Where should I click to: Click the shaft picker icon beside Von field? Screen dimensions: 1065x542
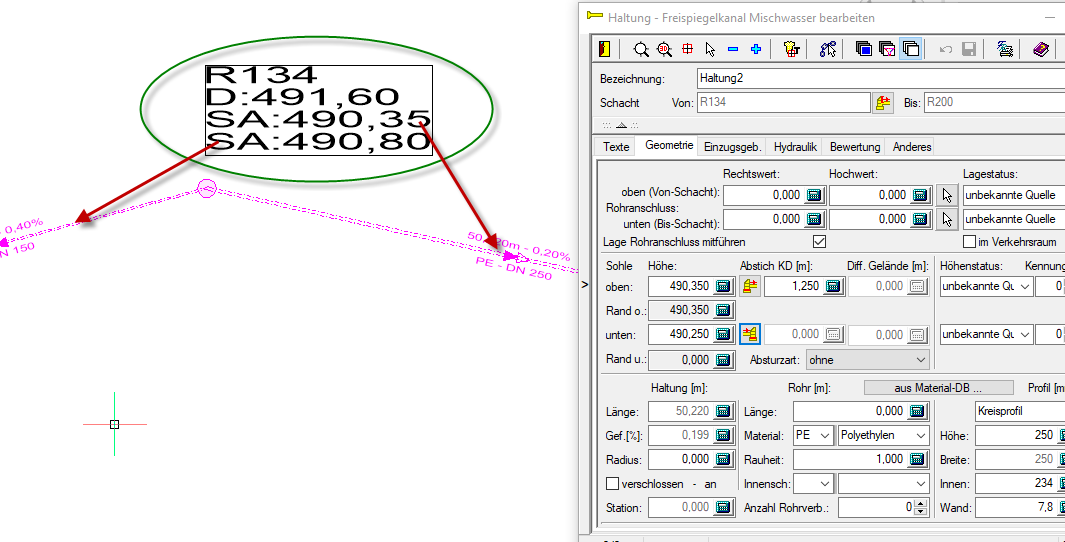click(x=883, y=102)
